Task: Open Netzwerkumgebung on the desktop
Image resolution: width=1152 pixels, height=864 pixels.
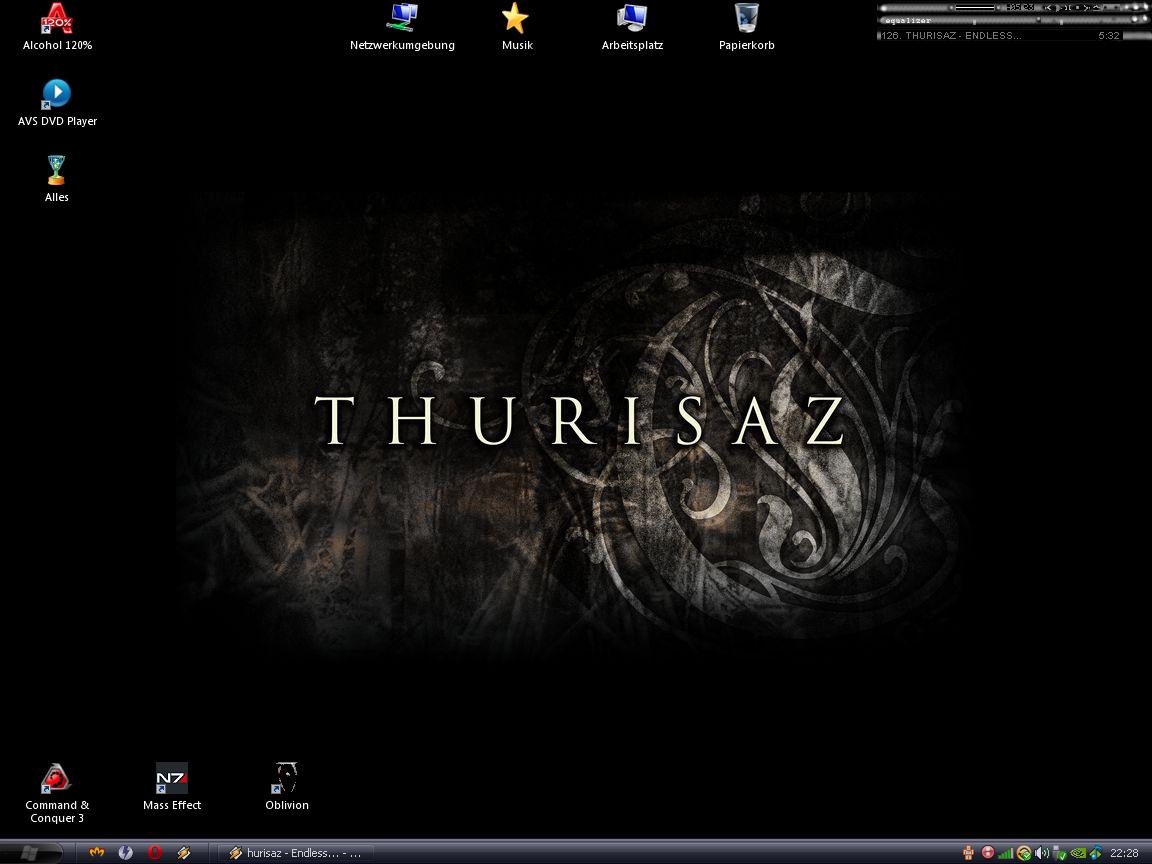Action: pyautogui.click(x=402, y=19)
